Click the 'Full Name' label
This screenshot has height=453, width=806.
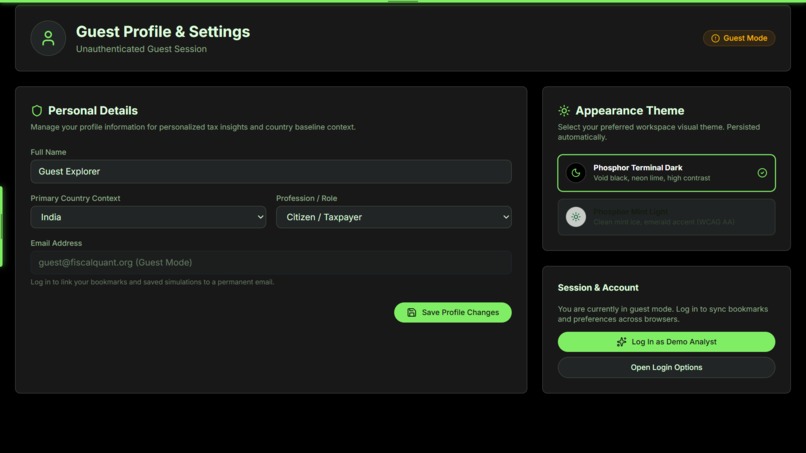[x=48, y=152]
